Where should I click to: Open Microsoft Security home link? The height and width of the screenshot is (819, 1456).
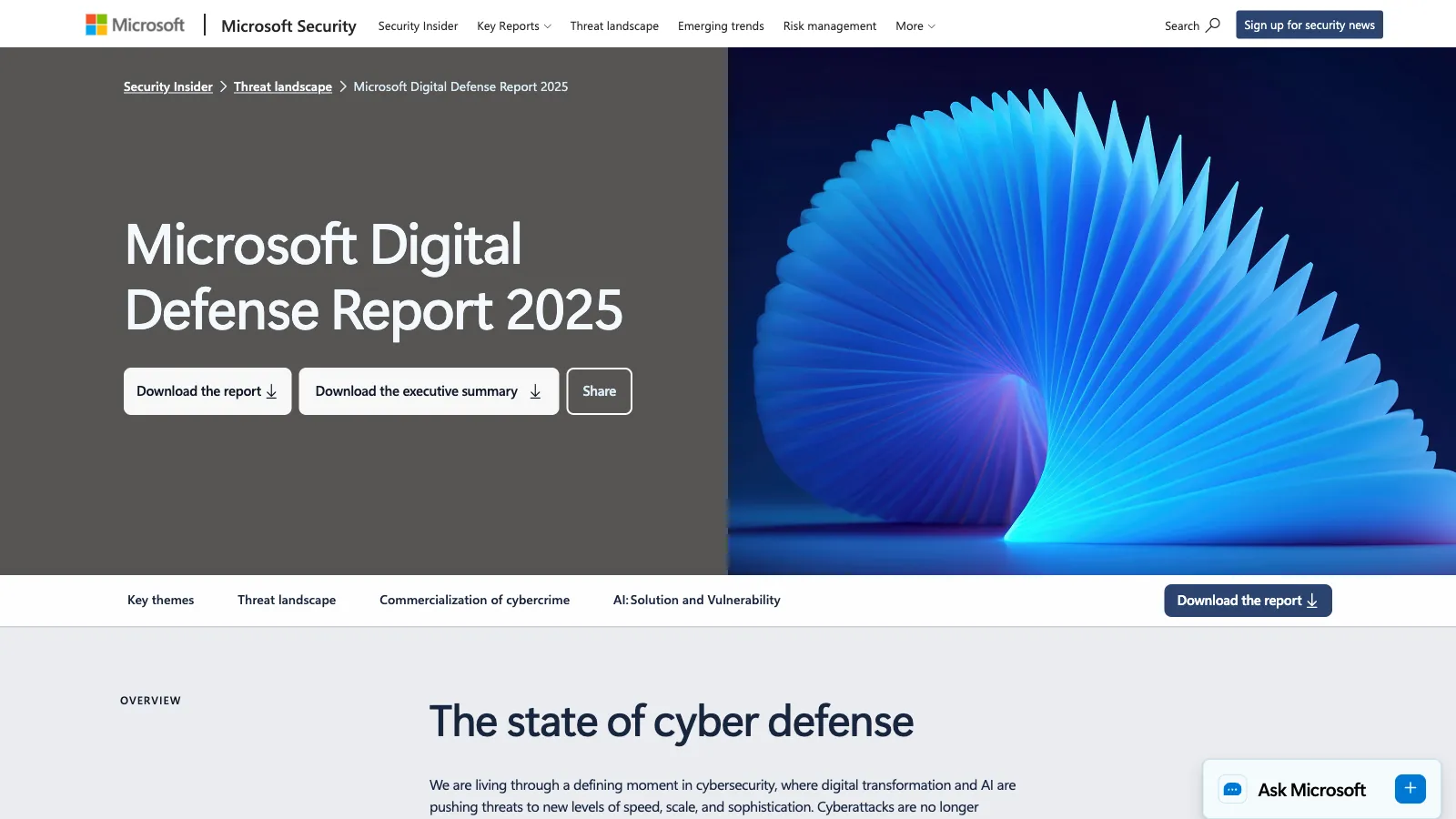(x=288, y=25)
